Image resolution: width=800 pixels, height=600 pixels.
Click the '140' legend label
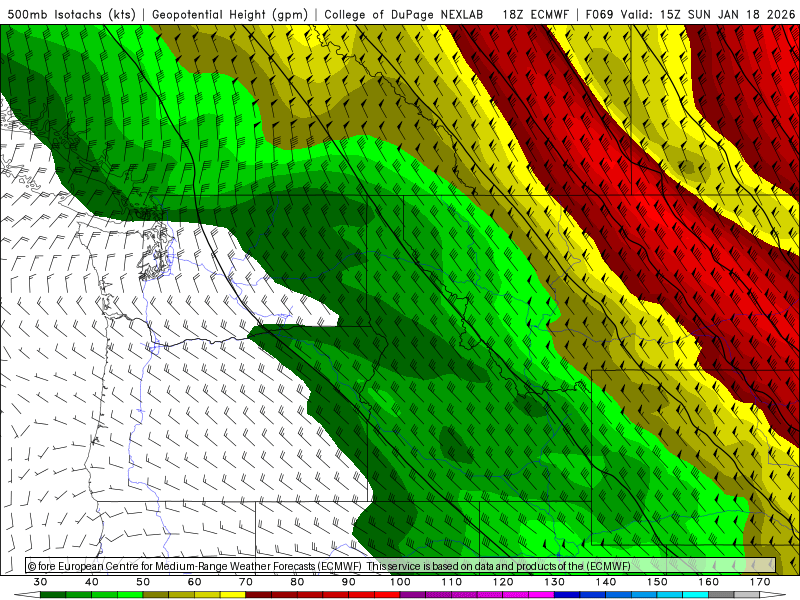(x=606, y=582)
